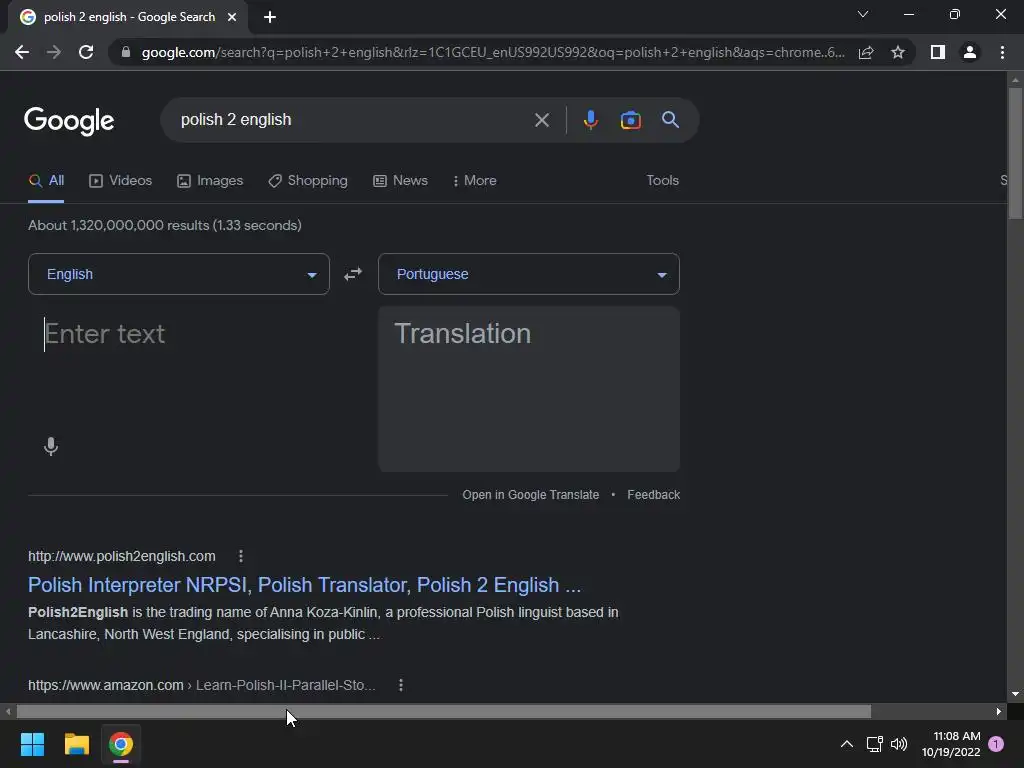Go to the Google homepage logo

click(x=69, y=121)
